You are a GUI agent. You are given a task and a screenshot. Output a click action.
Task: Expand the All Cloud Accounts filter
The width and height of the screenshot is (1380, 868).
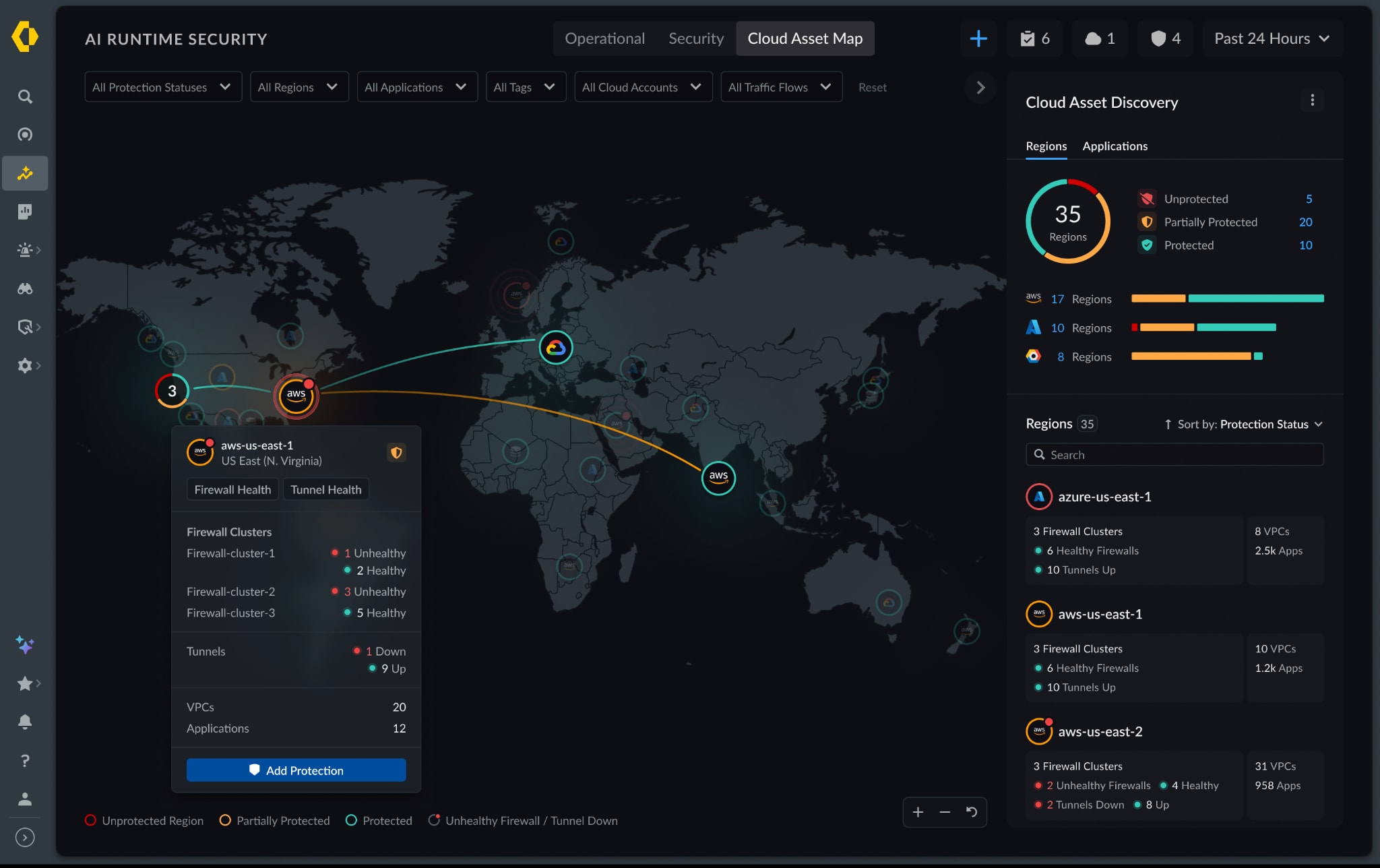pos(643,87)
